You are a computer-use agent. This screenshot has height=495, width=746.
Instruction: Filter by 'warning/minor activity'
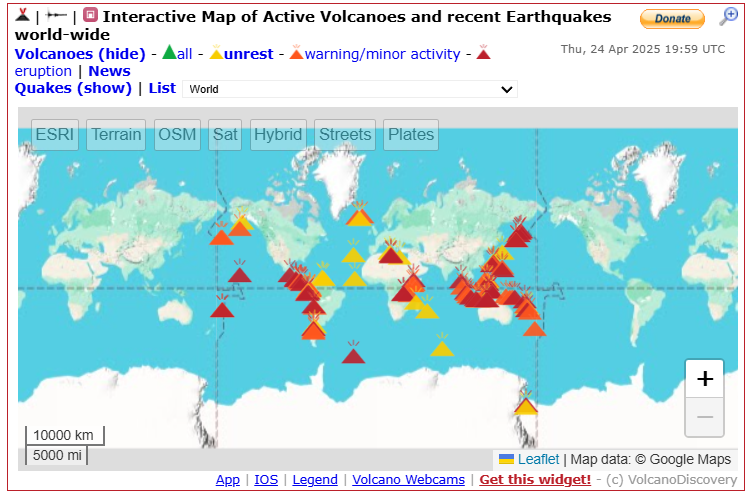[x=383, y=54]
